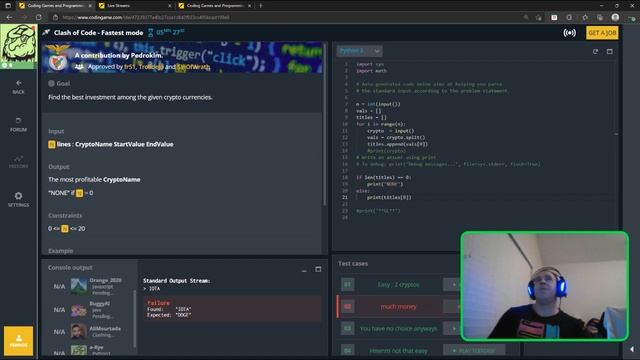Select test case 01 Easy : 2 cryptos
Viewport: 640px width, 360px height.
[x=398, y=284]
